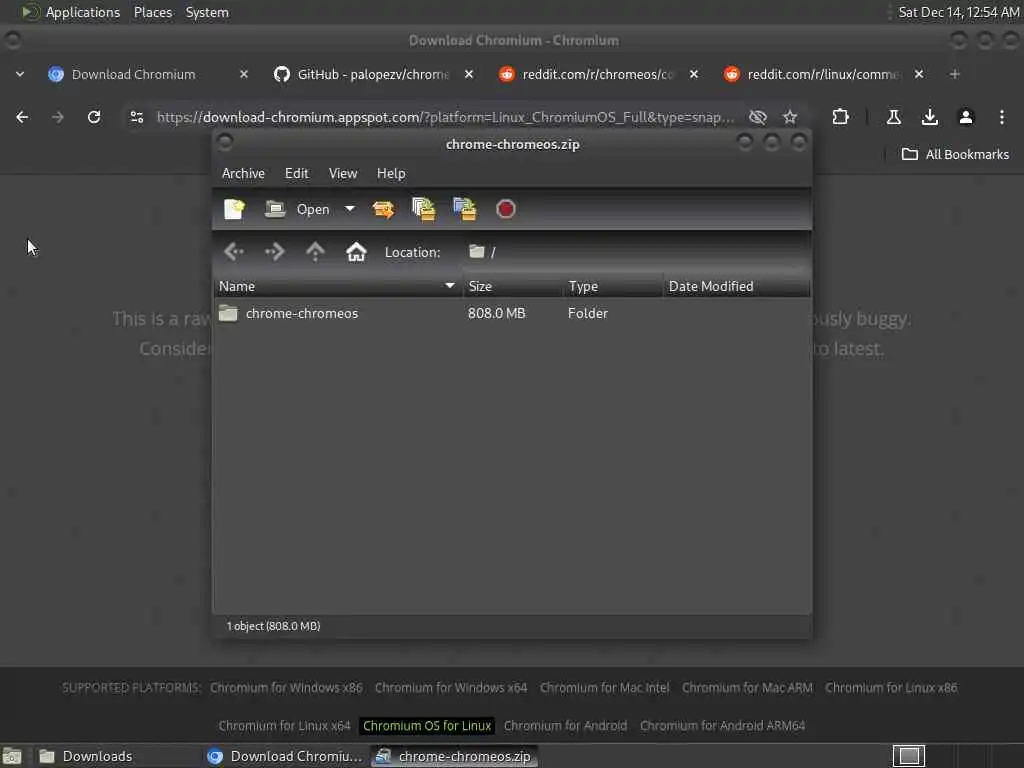Click the red Stop operation icon
This screenshot has width=1024, height=768.
pyautogui.click(x=505, y=209)
